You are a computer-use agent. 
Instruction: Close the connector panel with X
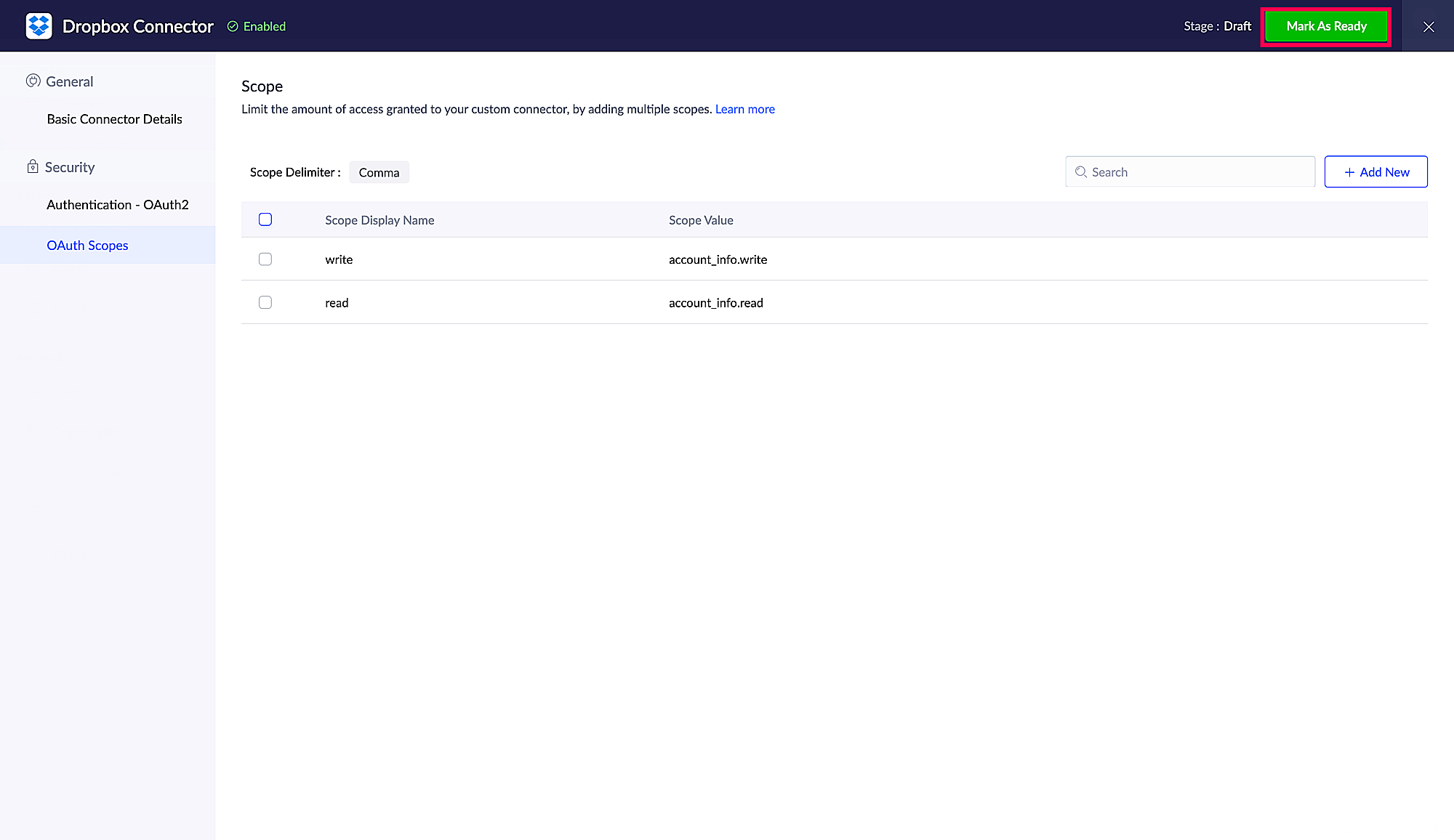1428,26
